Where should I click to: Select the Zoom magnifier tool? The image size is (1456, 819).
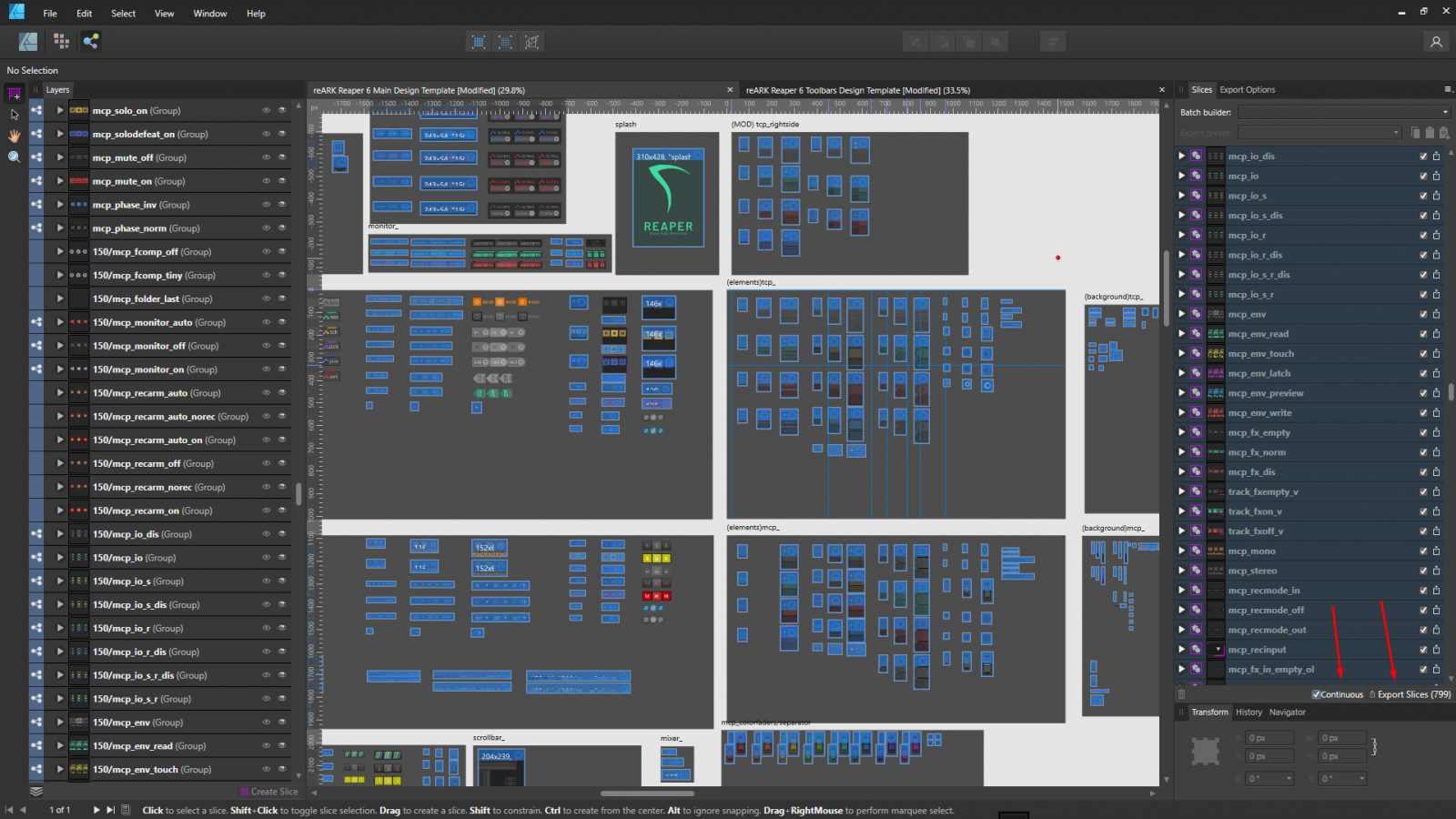click(14, 157)
